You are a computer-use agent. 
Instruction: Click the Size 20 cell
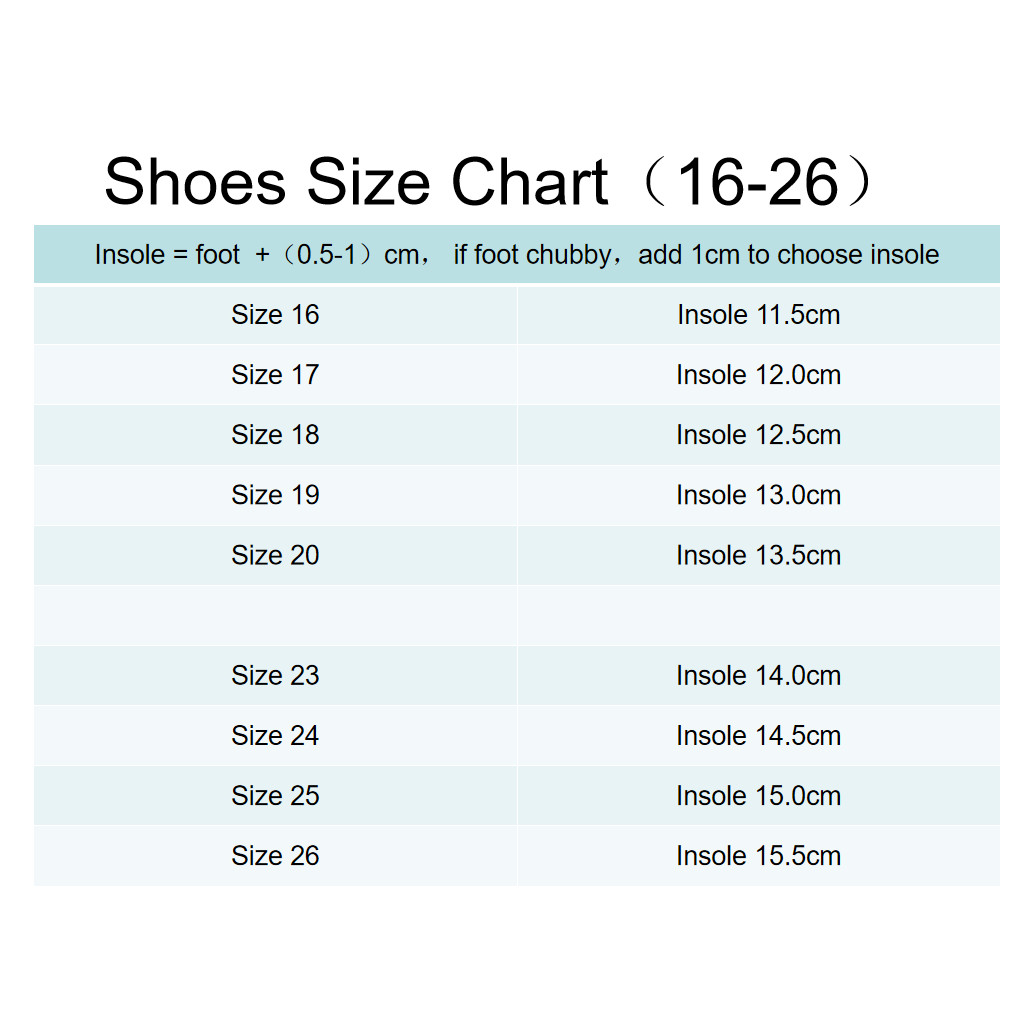pyautogui.click(x=275, y=555)
